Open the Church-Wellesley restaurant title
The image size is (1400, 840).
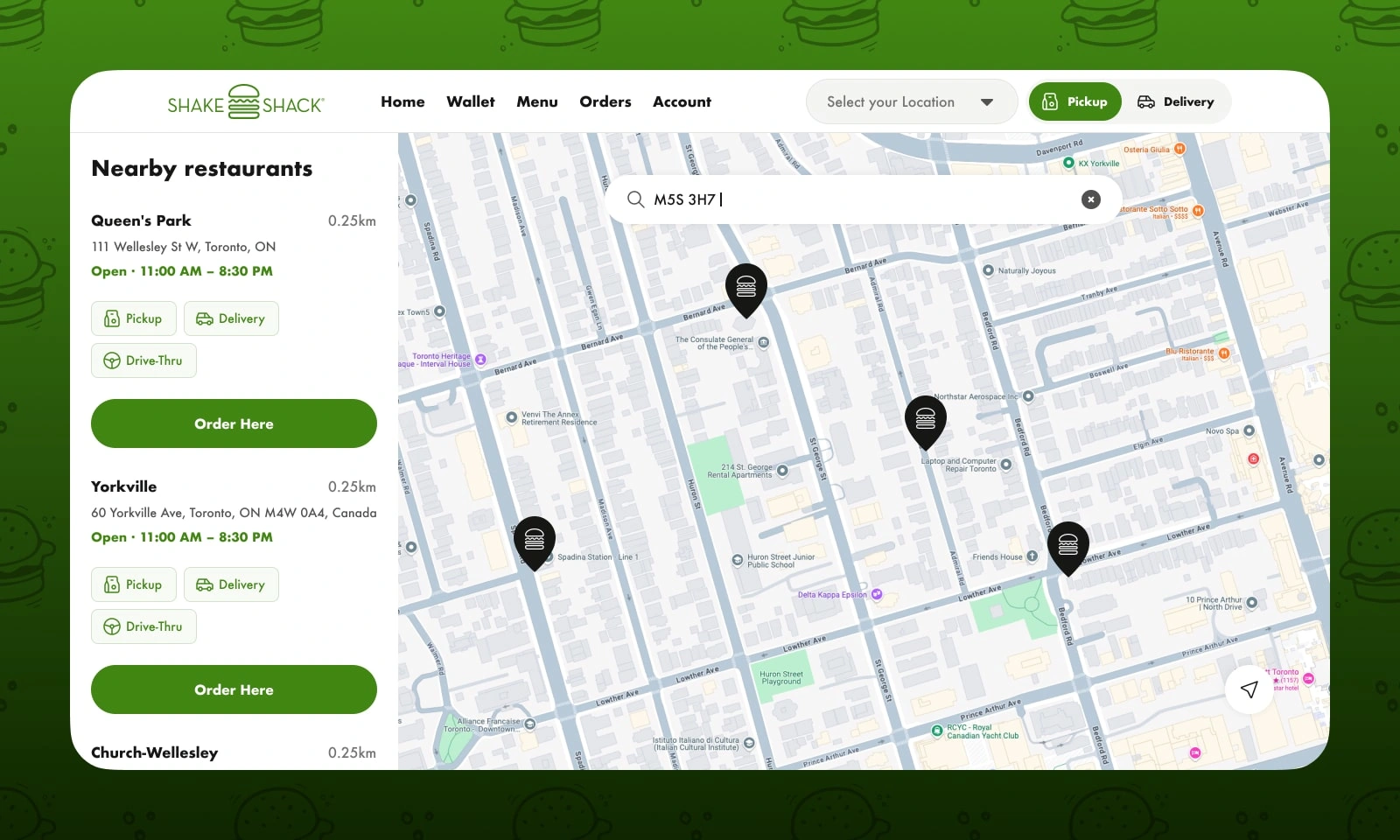pyautogui.click(x=155, y=752)
